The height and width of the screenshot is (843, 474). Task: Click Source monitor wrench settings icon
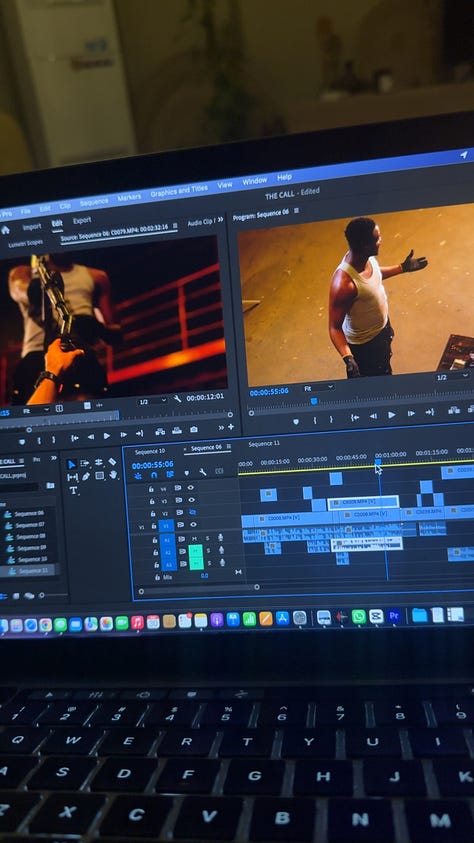(x=178, y=399)
